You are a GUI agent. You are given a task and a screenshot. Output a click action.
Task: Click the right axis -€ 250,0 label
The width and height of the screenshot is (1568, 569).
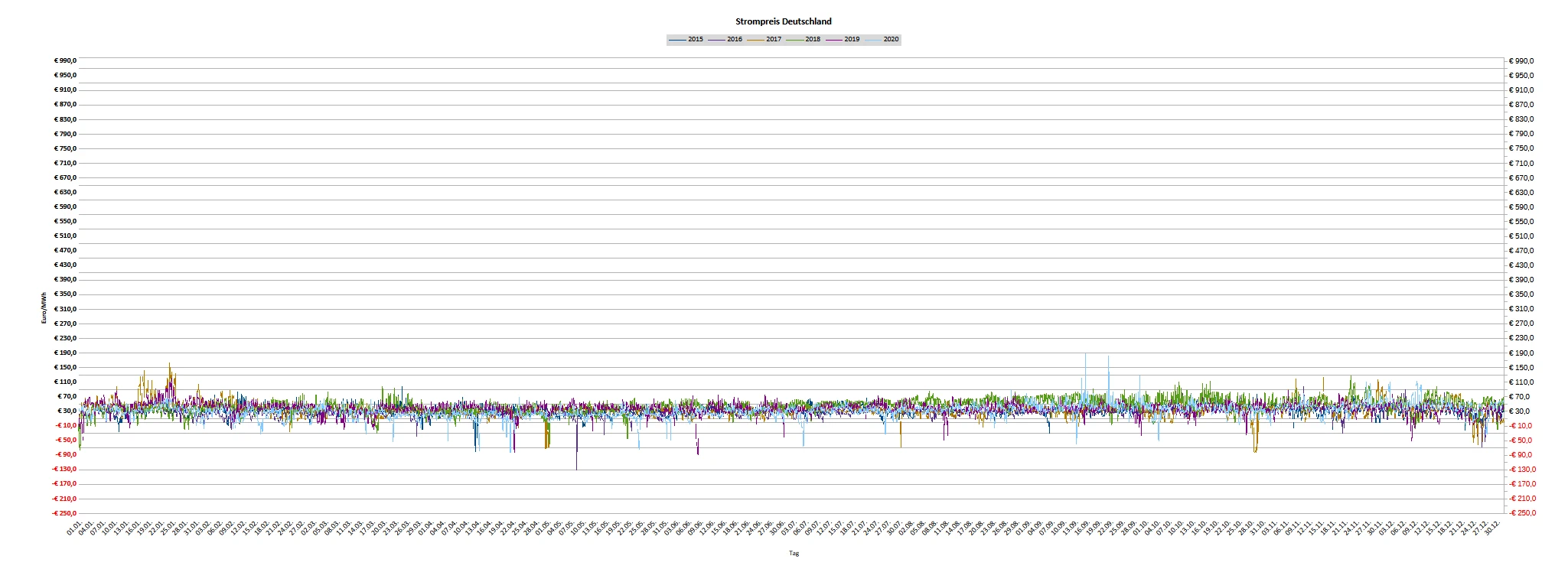click(x=1523, y=513)
